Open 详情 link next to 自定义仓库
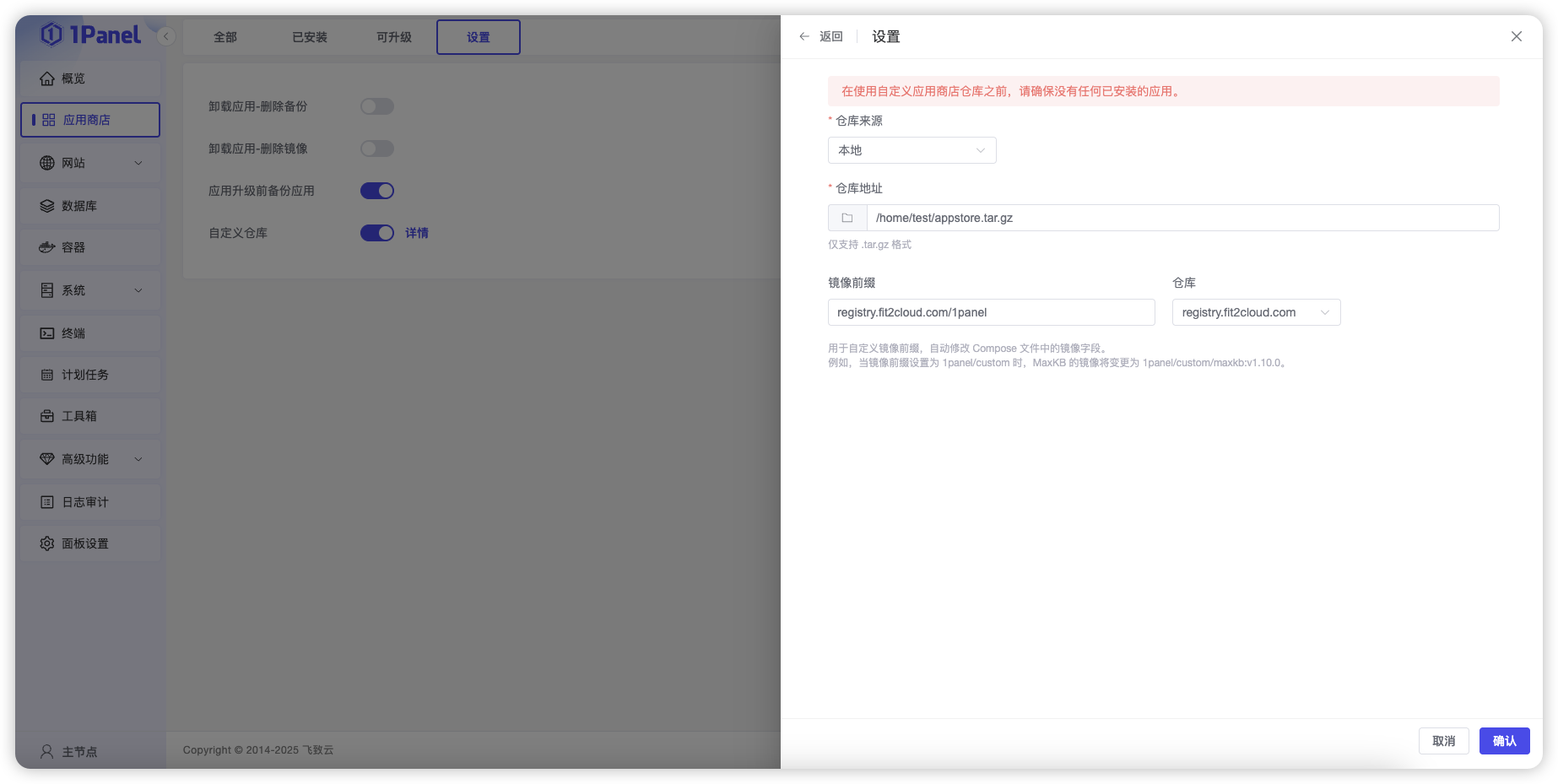This screenshot has width=1558, height=784. point(417,232)
